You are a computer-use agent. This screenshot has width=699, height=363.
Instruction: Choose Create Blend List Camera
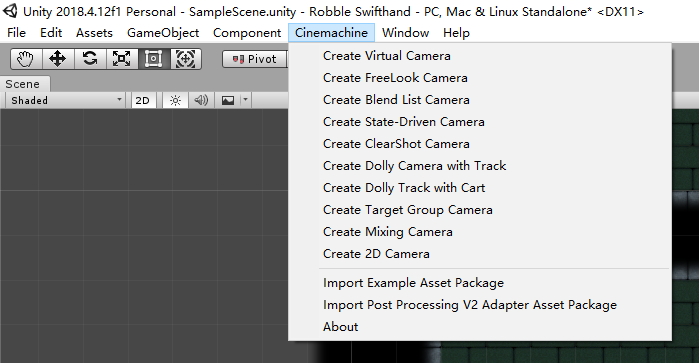point(480,100)
